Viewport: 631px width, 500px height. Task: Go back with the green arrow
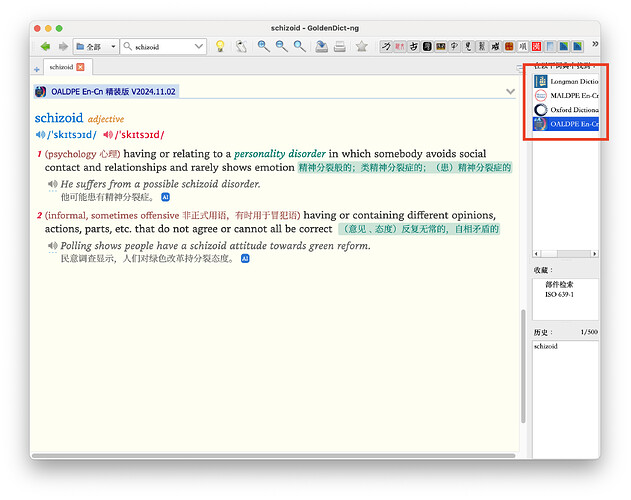click(45, 47)
